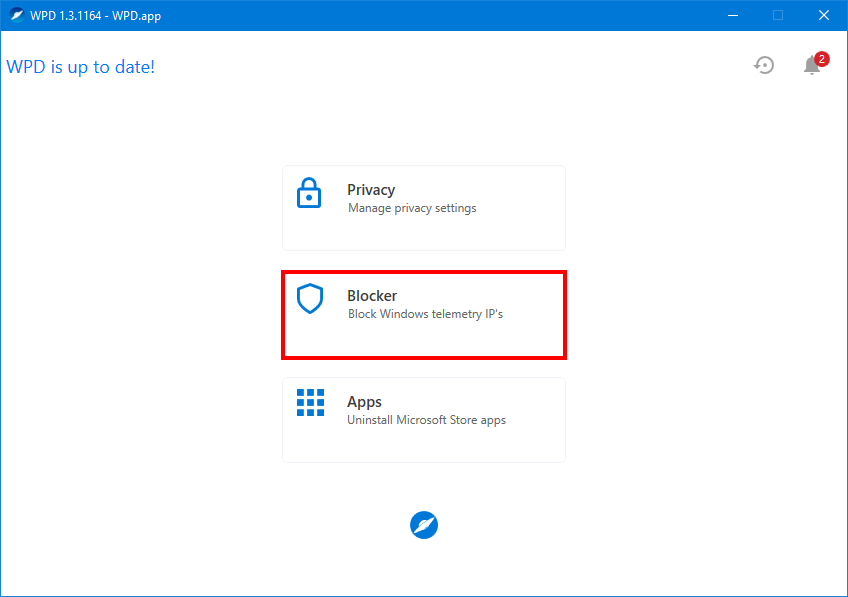This screenshot has height=597, width=848.
Task: Click the round WPD logo at bottom
Action: [x=424, y=525]
